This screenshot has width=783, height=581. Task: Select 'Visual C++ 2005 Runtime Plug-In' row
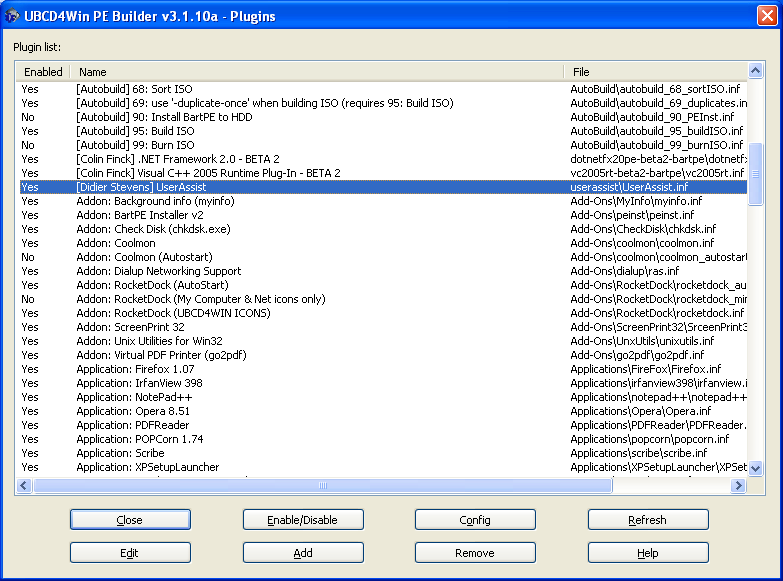pyautogui.click(x=383, y=173)
